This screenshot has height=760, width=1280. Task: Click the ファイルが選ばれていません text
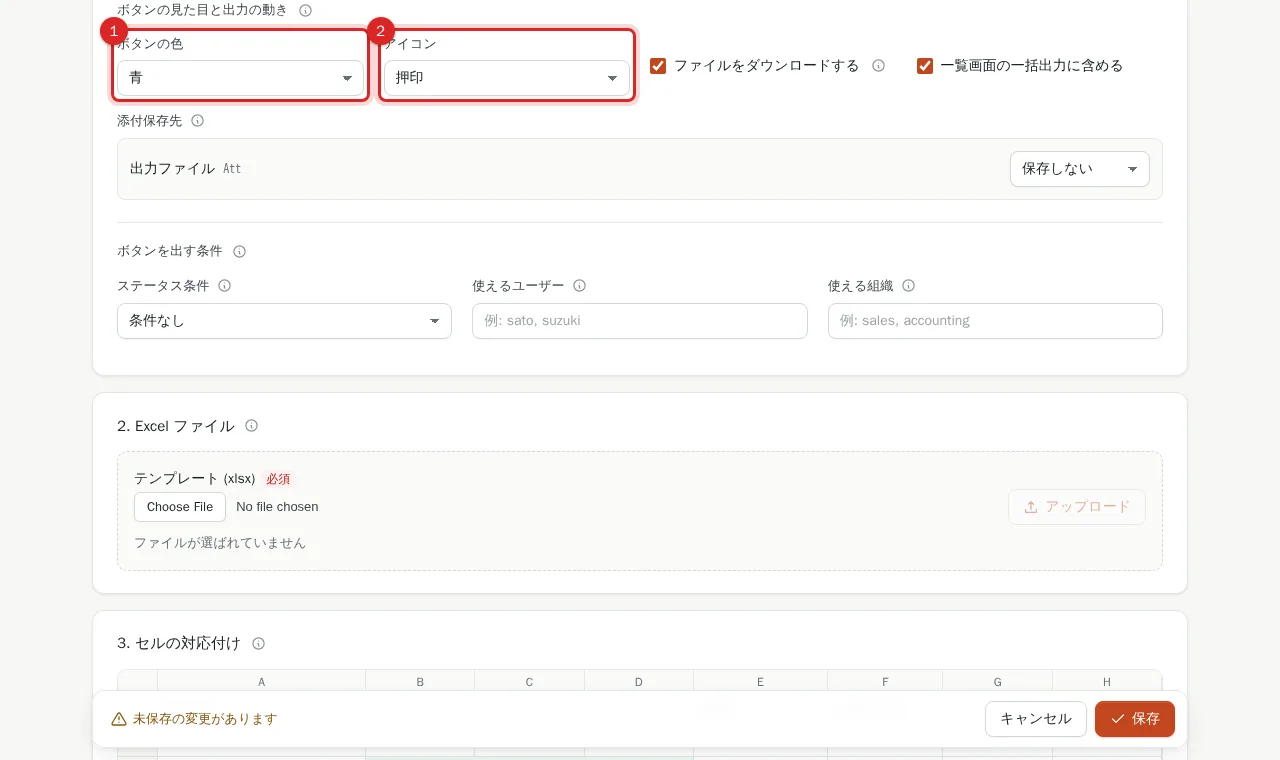click(220, 543)
